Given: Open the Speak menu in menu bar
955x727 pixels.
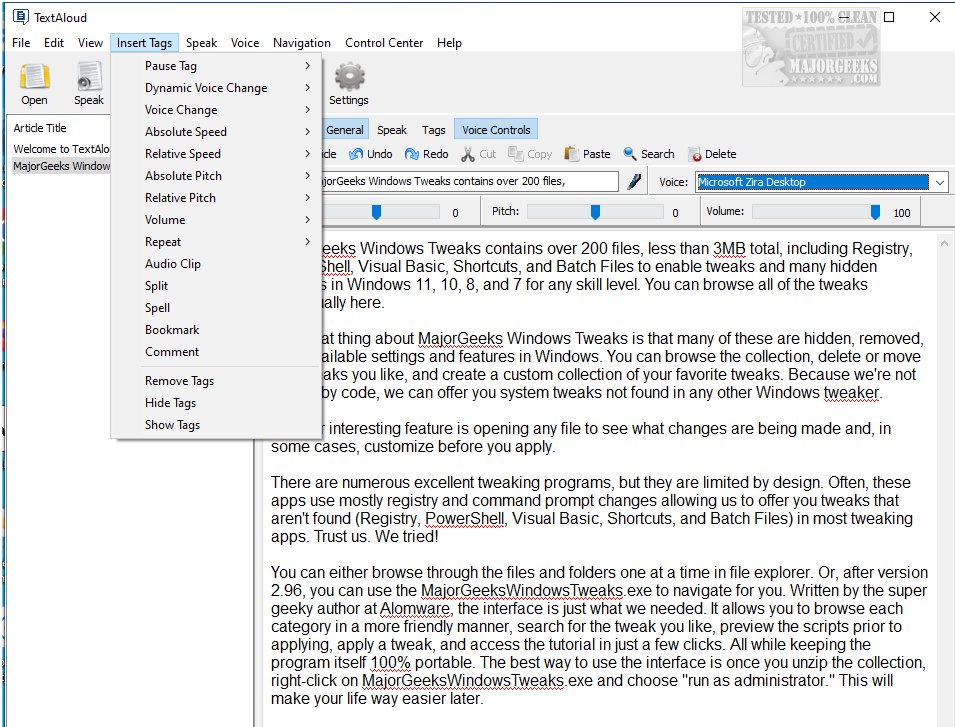Looking at the screenshot, I should pyautogui.click(x=202, y=43).
